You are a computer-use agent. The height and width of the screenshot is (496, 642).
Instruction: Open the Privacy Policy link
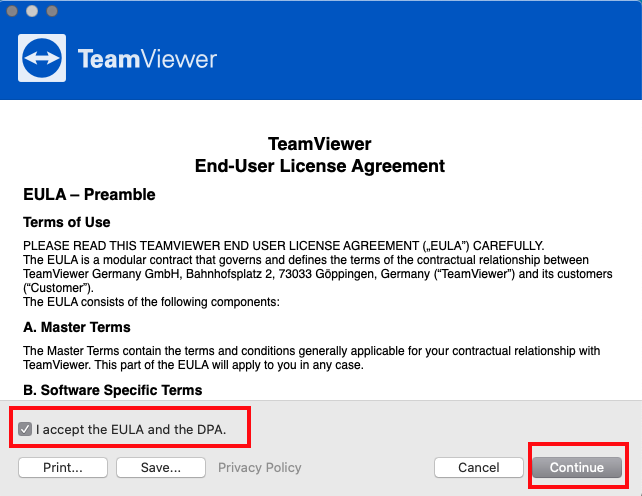point(260,467)
